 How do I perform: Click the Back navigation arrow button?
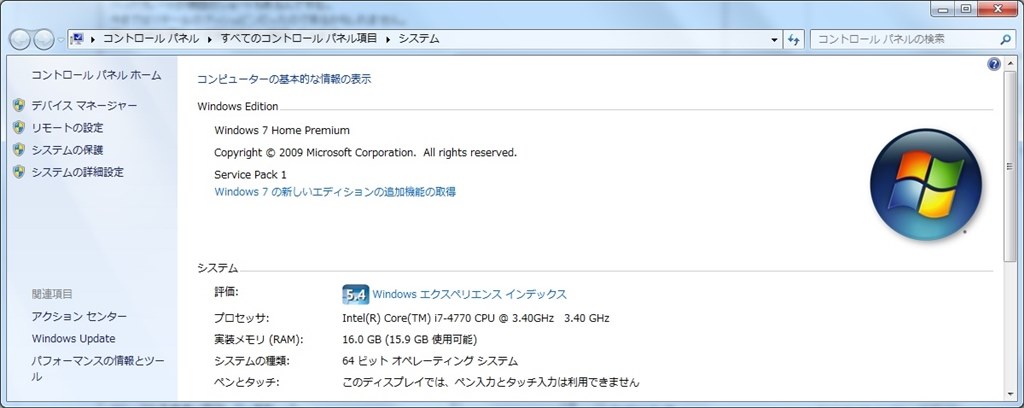point(20,39)
